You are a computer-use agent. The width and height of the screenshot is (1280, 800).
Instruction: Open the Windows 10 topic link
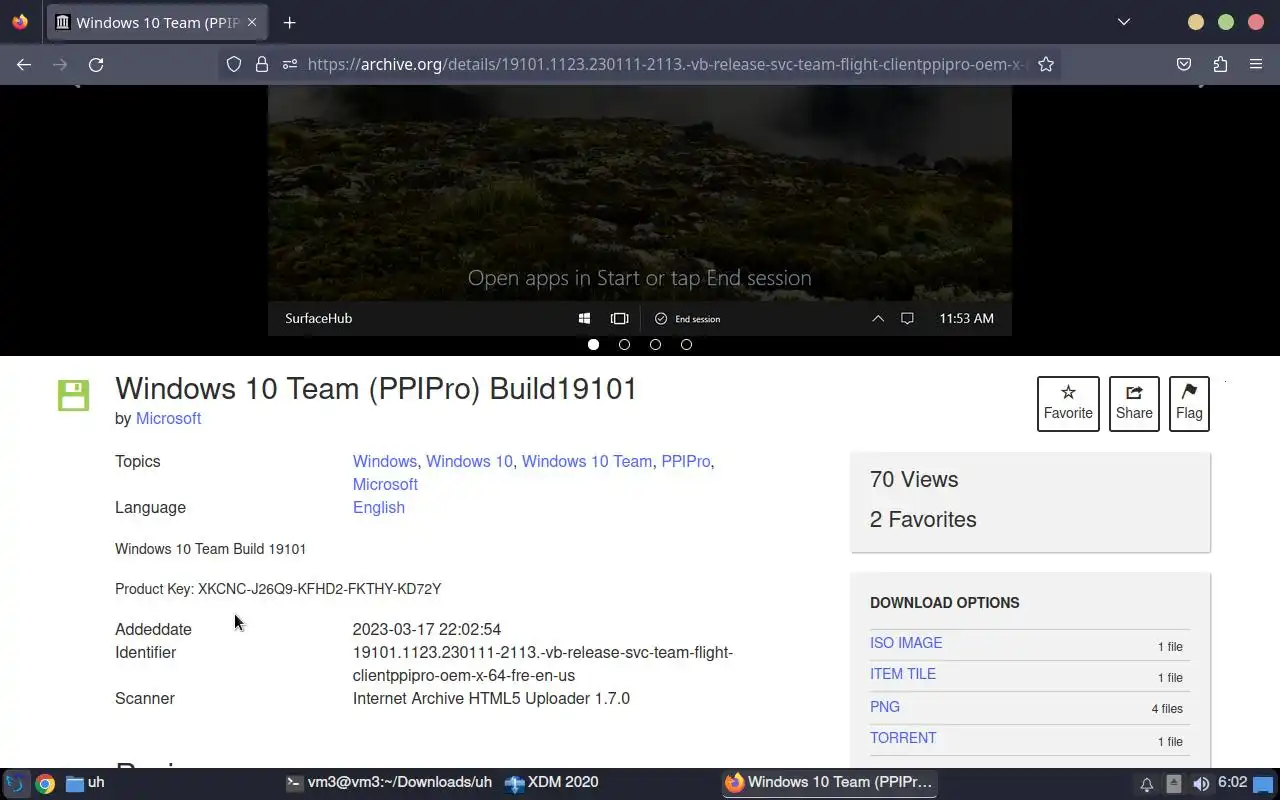(469, 461)
